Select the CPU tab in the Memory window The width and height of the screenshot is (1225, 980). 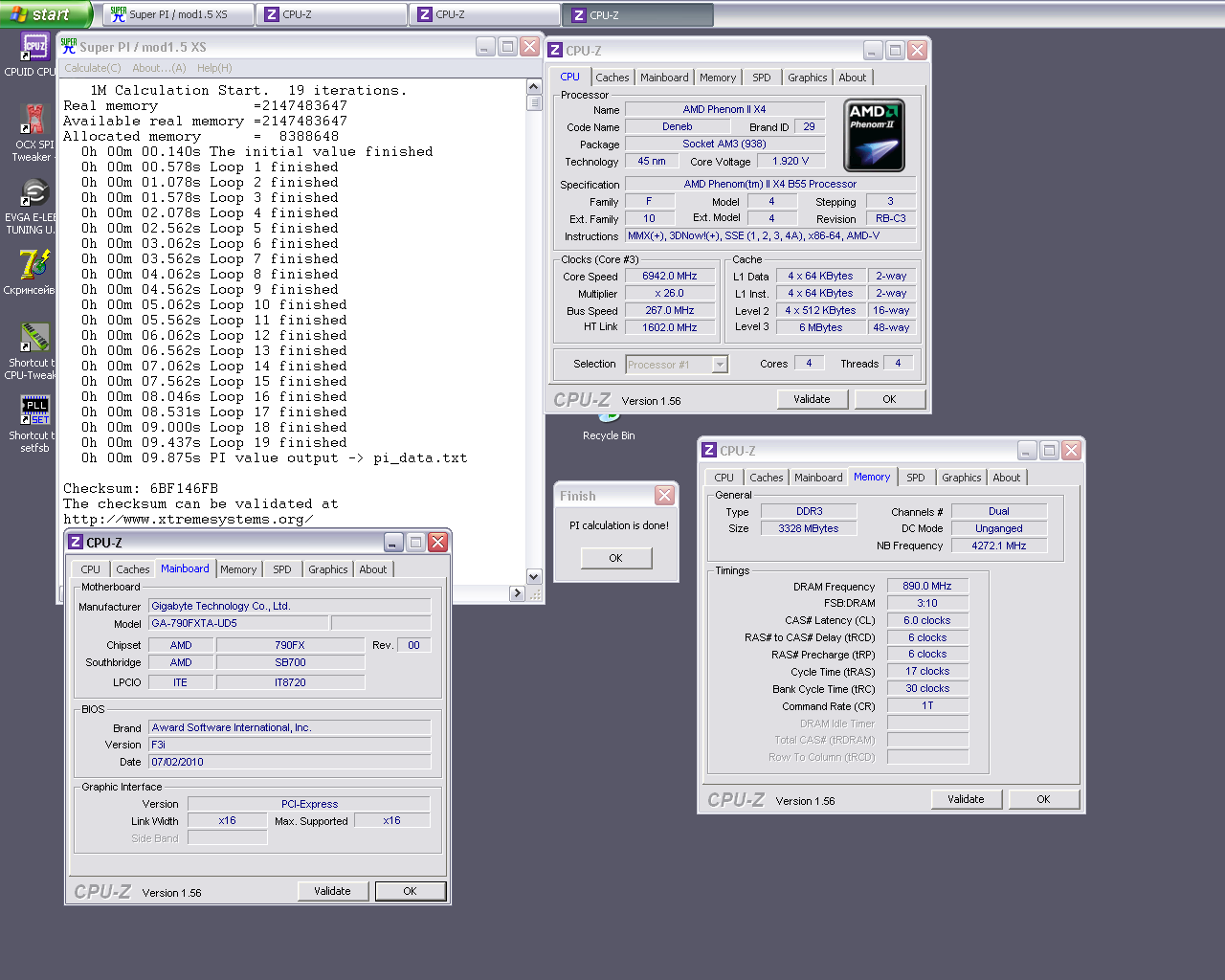click(724, 478)
